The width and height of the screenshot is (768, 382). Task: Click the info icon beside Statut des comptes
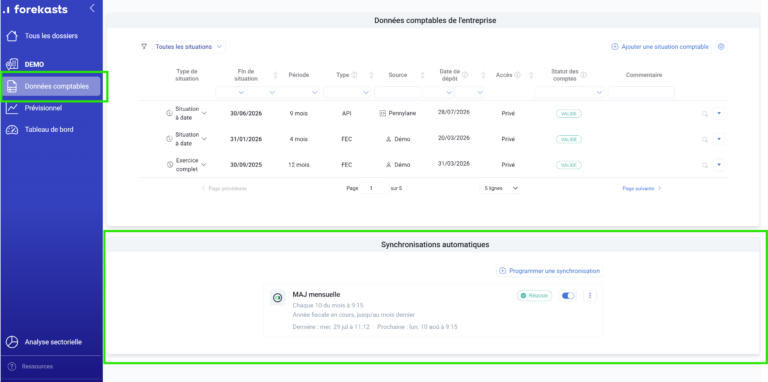pyautogui.click(x=584, y=75)
